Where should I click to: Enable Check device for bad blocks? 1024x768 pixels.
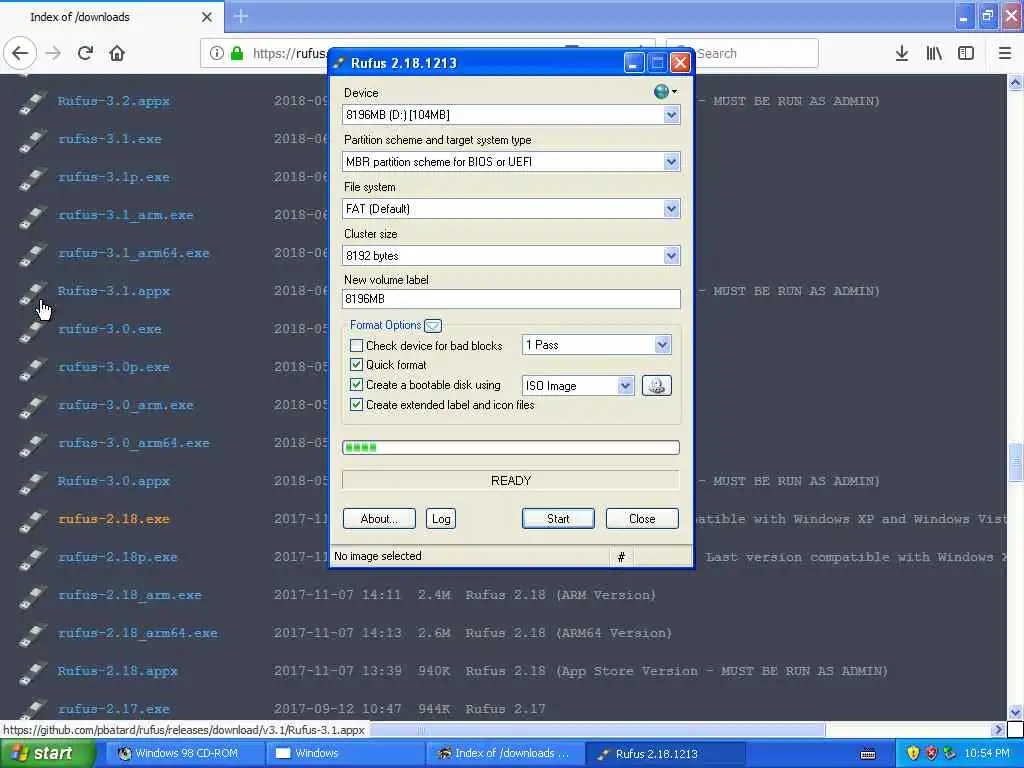click(356, 345)
